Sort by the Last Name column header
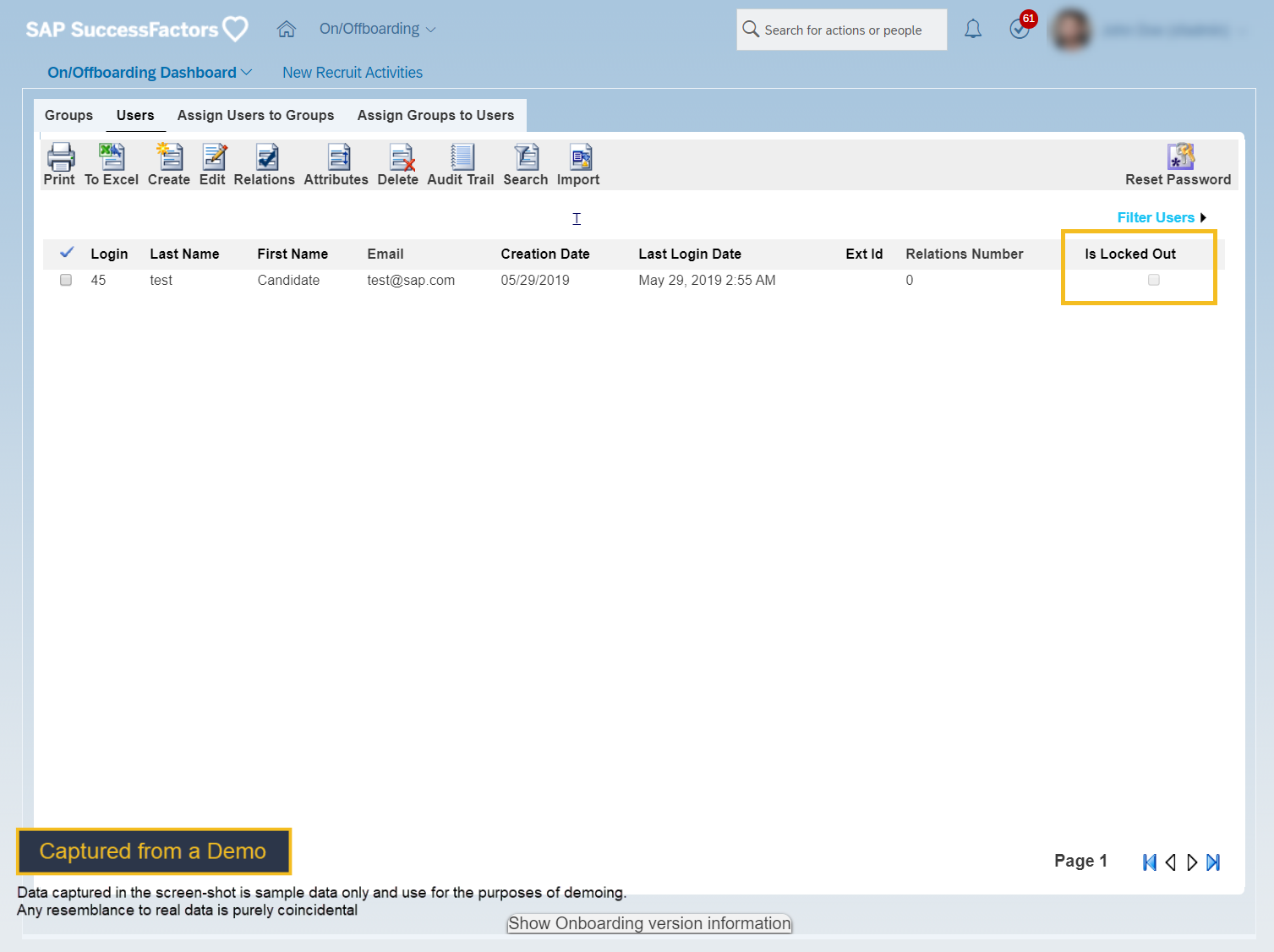Image resolution: width=1274 pixels, height=952 pixels. pyautogui.click(x=184, y=254)
